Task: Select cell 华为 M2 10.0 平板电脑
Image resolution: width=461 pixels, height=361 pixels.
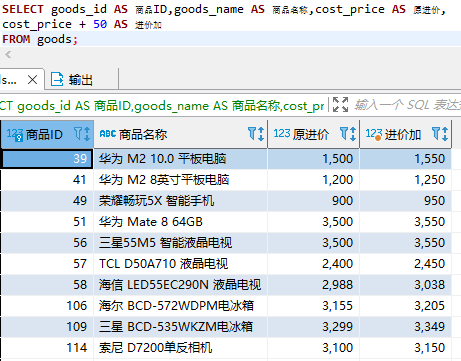Action: pyautogui.click(x=180, y=159)
